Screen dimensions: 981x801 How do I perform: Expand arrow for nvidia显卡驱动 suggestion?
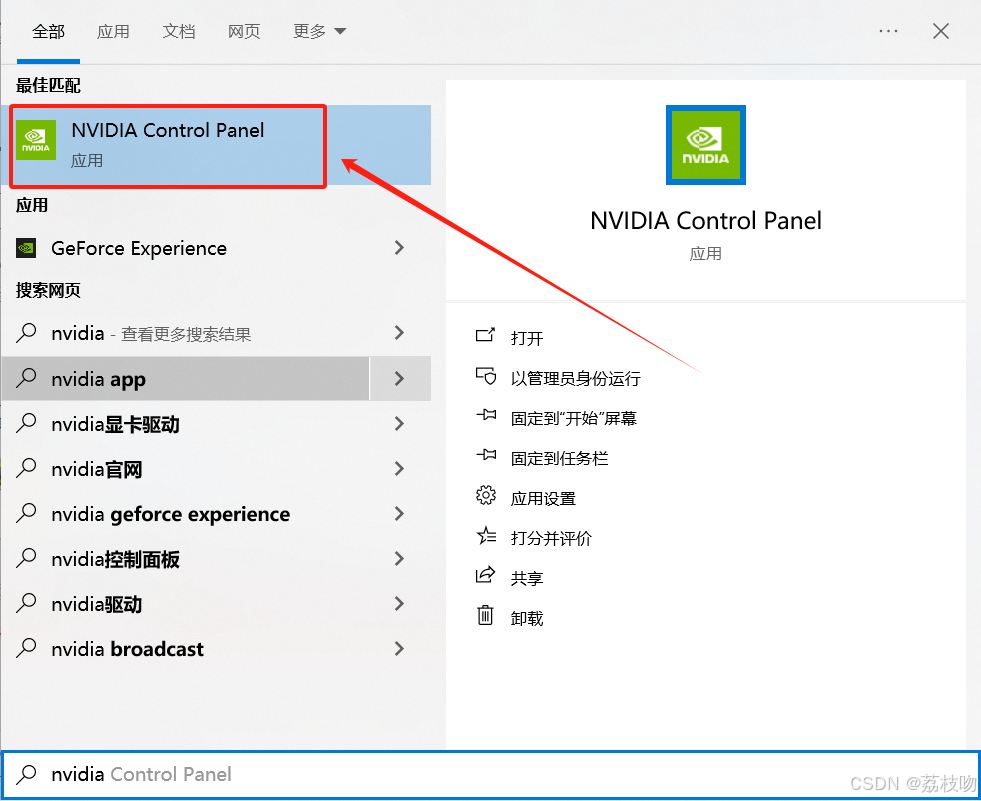click(399, 424)
